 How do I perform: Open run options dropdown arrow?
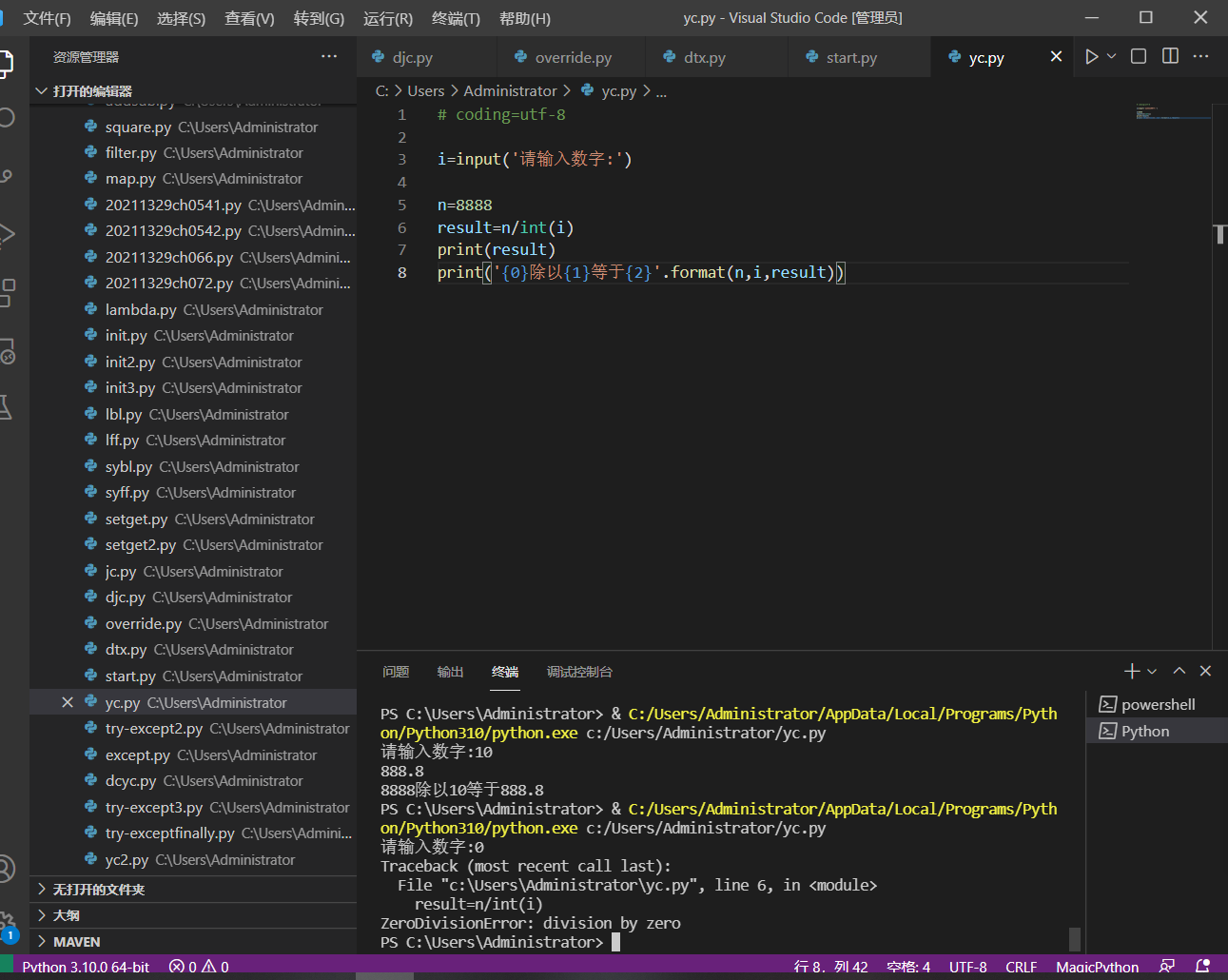(1112, 57)
